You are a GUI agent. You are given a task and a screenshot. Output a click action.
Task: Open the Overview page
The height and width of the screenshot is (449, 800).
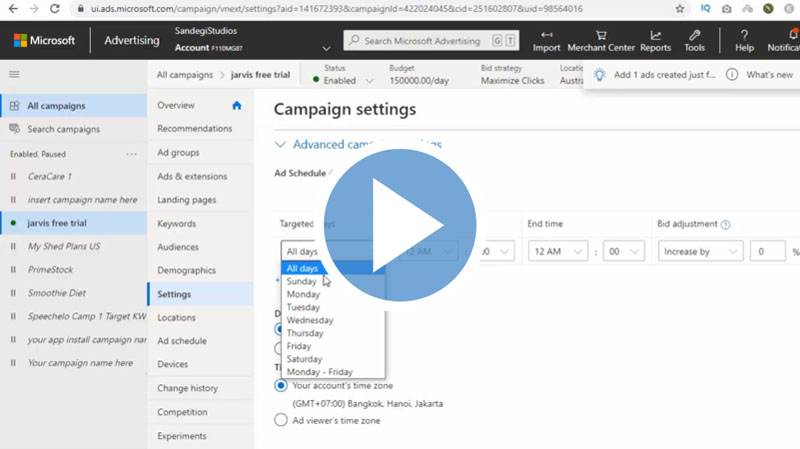(176, 105)
